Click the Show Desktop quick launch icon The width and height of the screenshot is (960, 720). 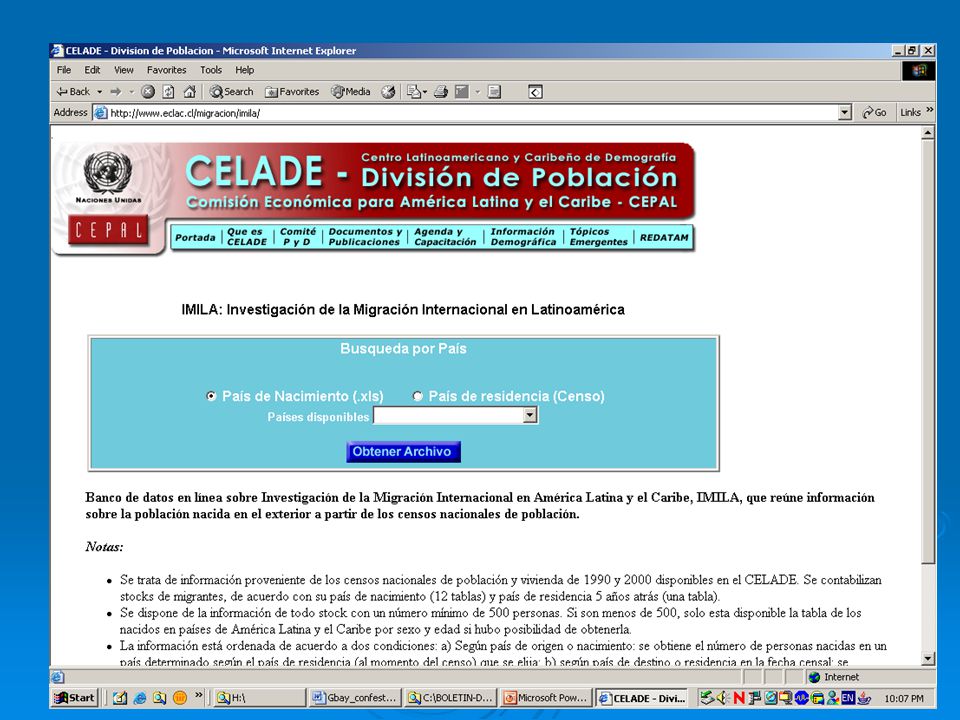[119, 697]
